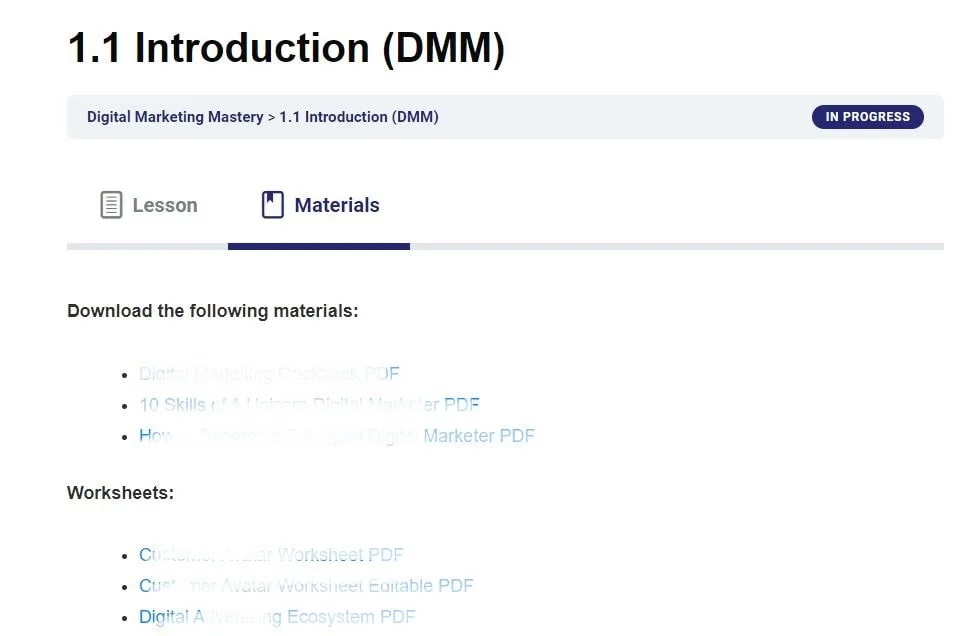This screenshot has height=636, width=979.
Task: Click the '>' breadcrumb separator
Action: tap(271, 117)
